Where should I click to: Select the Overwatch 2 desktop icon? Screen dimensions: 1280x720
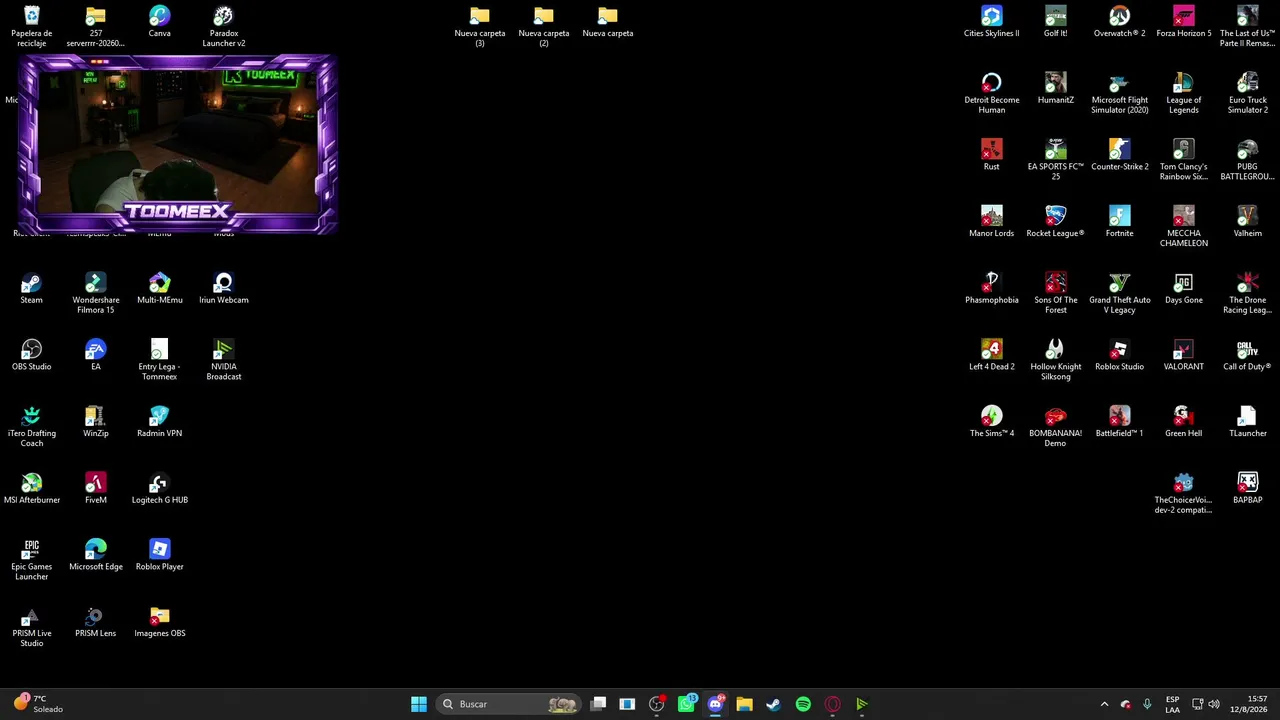coord(1120,22)
